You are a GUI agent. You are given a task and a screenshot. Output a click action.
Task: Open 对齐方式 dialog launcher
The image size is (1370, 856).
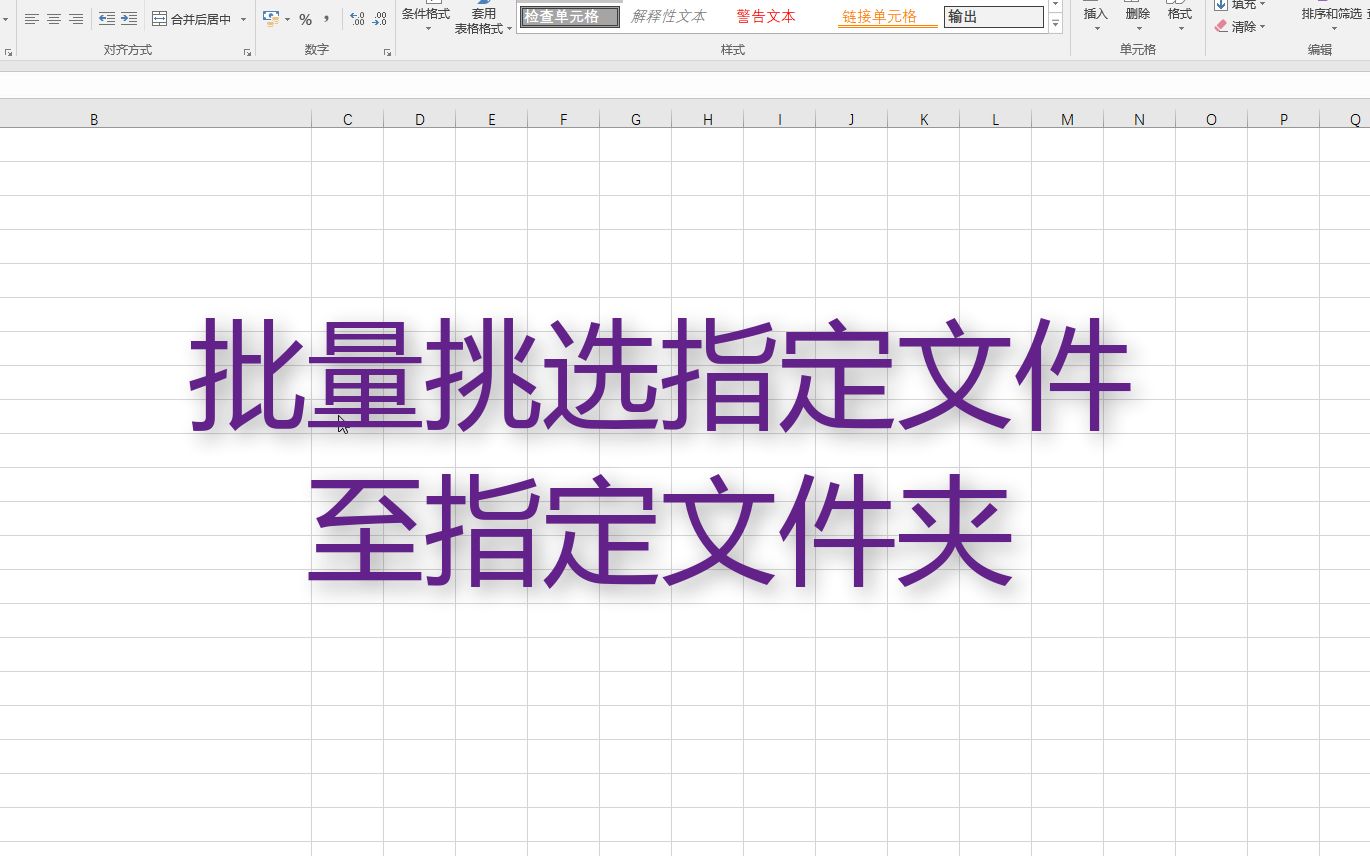click(x=247, y=52)
